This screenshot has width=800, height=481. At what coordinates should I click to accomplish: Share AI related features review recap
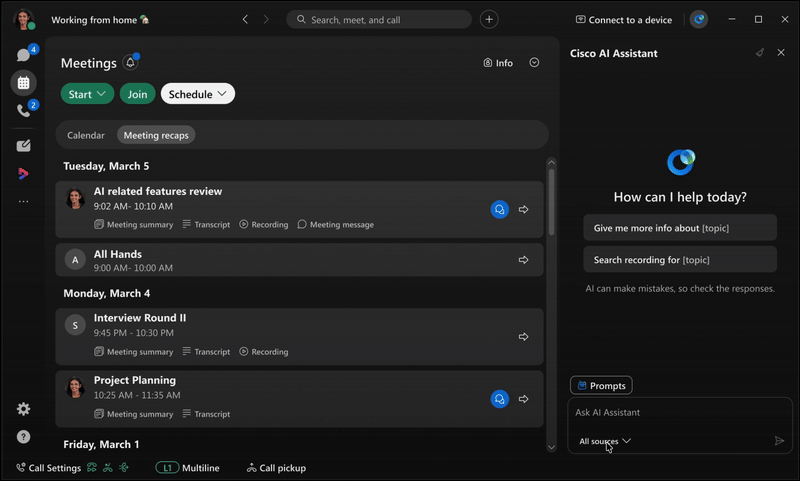pos(523,210)
